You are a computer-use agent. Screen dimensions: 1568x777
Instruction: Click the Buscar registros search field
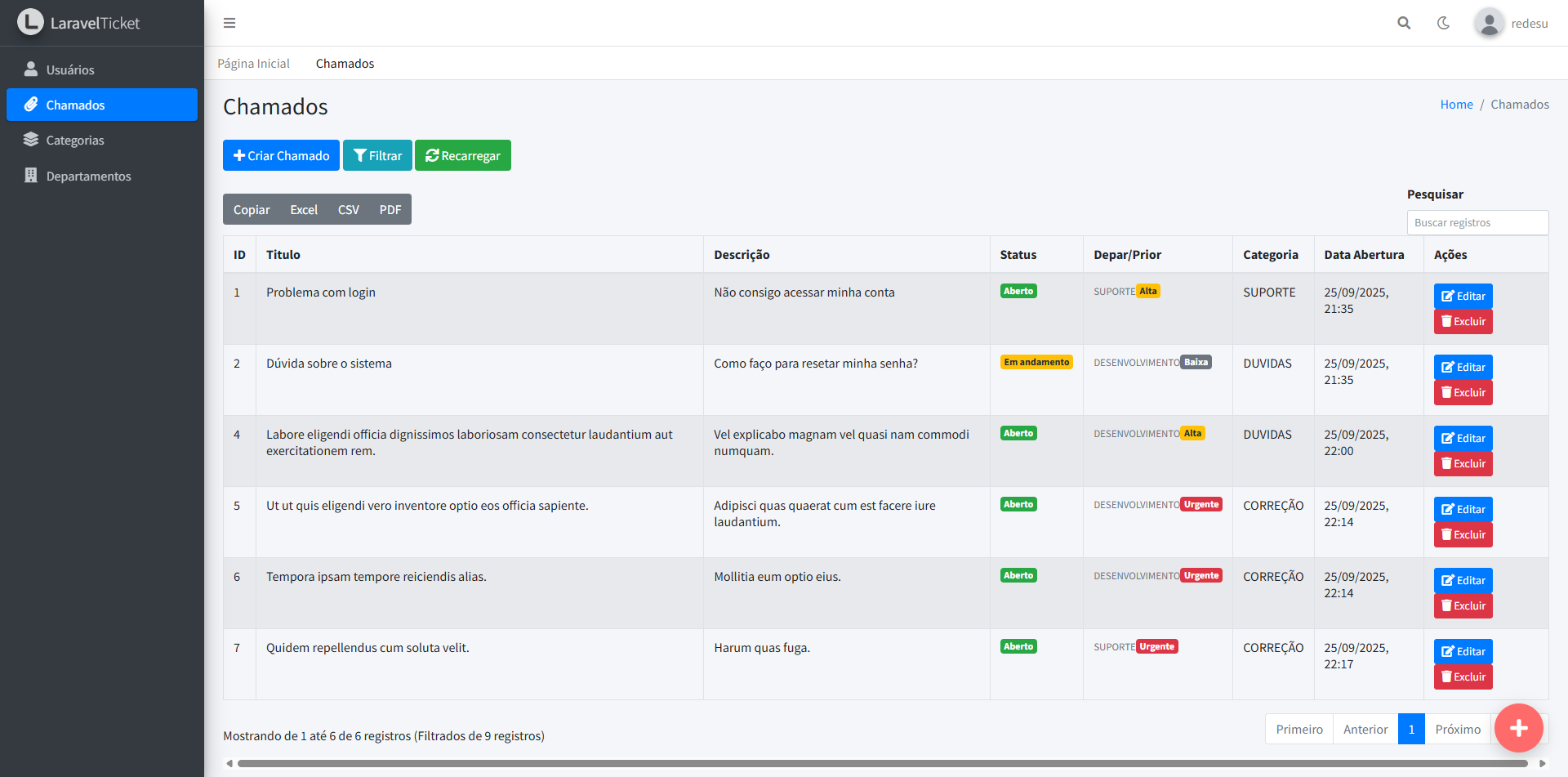click(1477, 222)
